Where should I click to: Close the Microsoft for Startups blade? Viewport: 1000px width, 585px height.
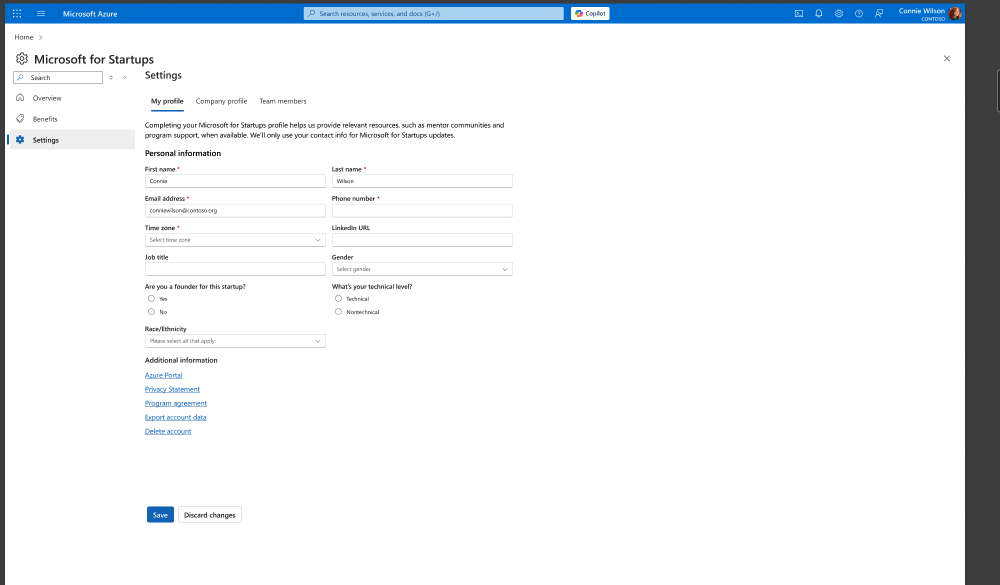[946, 59]
